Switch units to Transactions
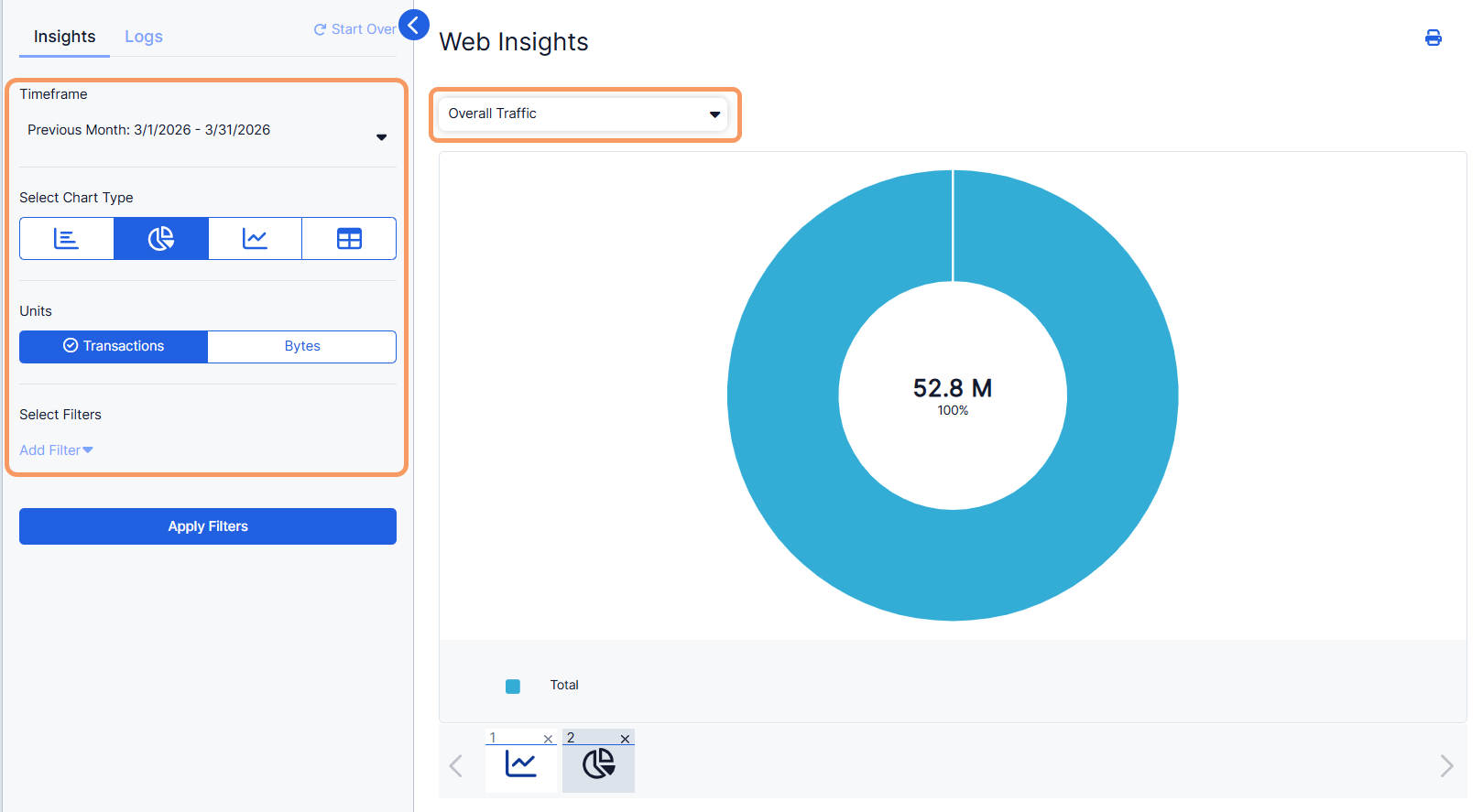 click(114, 346)
